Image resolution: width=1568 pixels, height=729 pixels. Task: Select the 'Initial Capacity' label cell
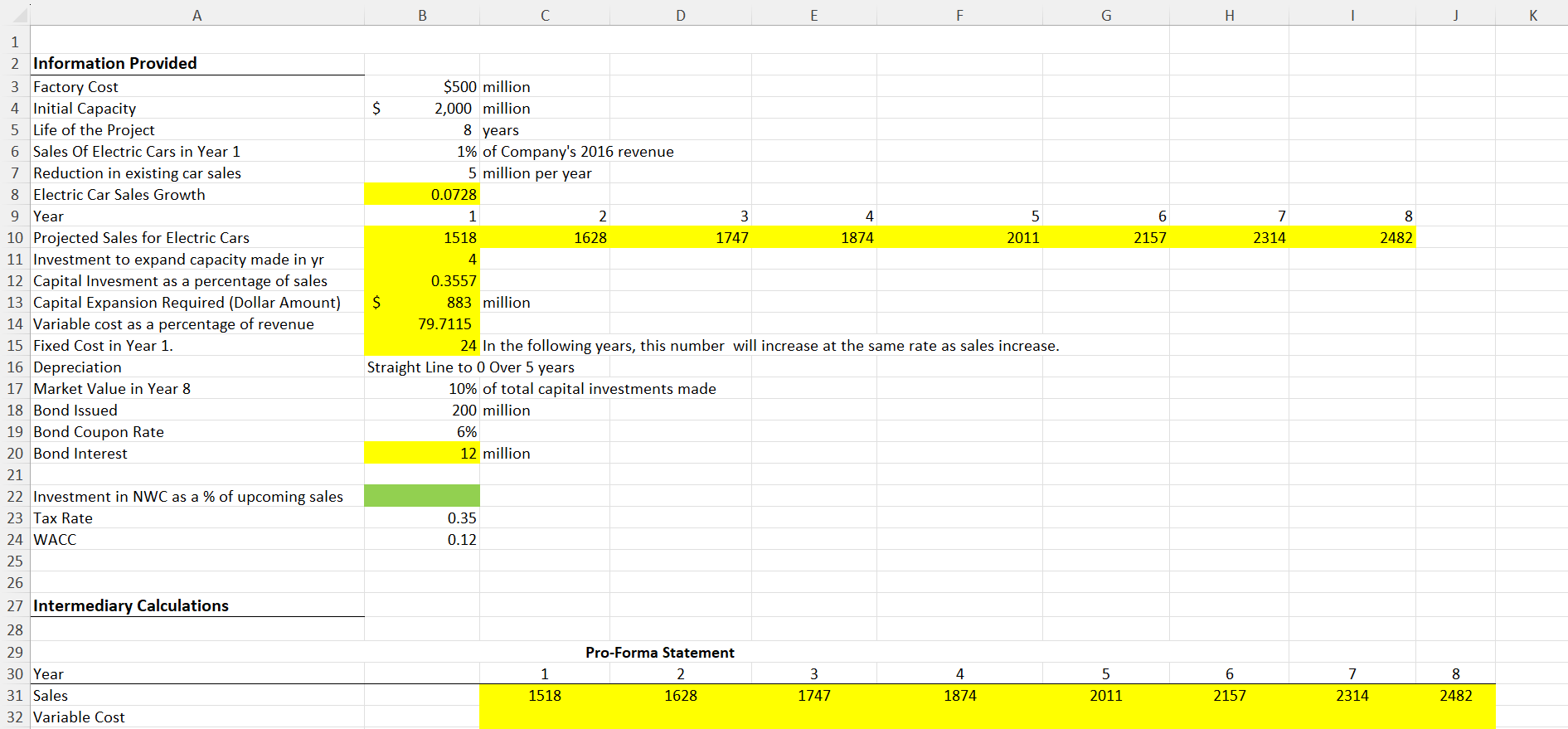pyautogui.click(x=197, y=108)
